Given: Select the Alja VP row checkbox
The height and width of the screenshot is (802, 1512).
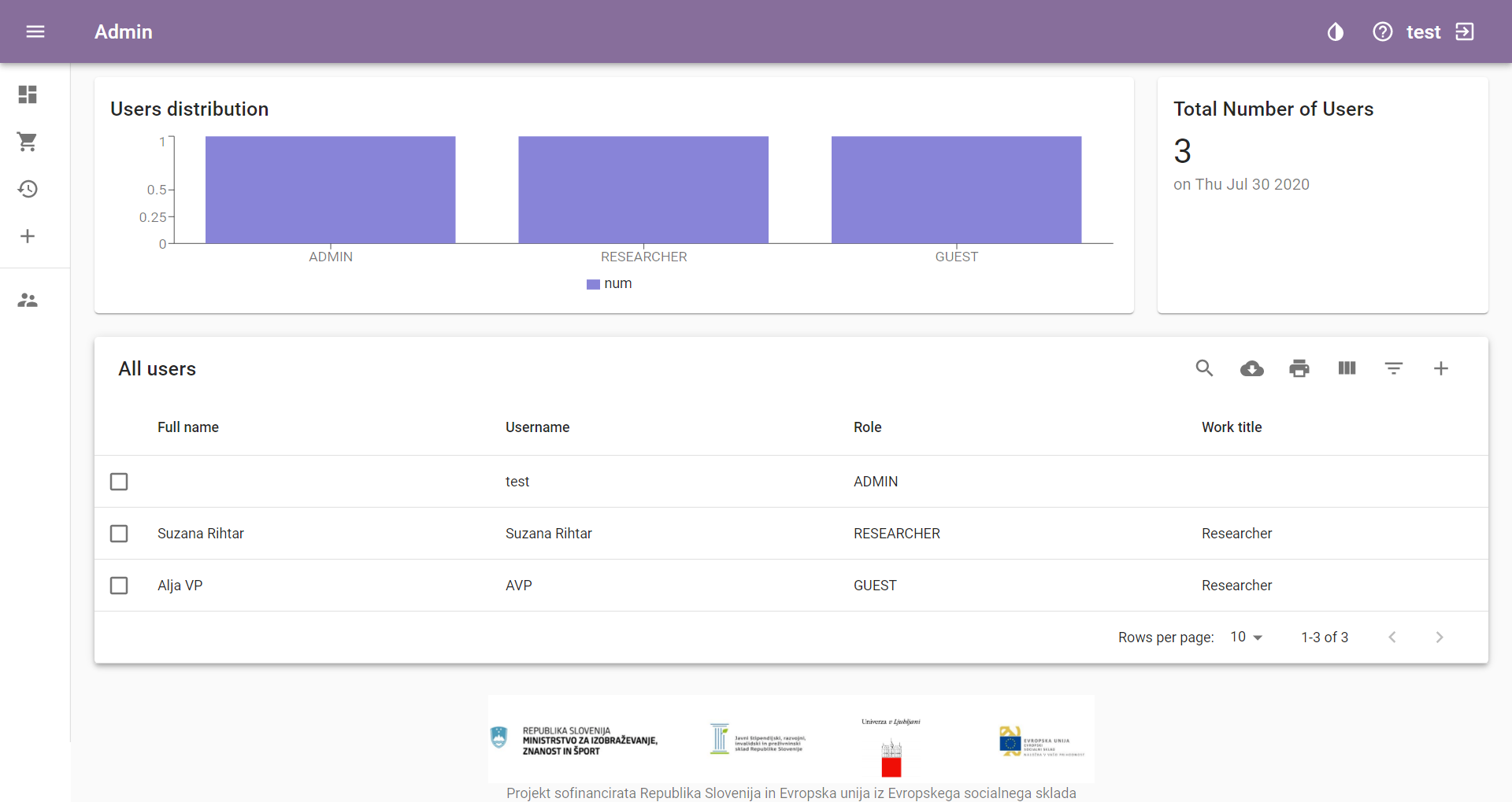Looking at the screenshot, I should click(x=119, y=586).
